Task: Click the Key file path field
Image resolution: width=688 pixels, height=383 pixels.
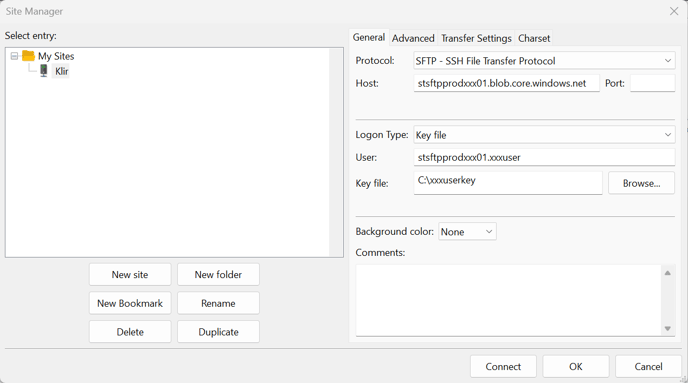Action: point(508,183)
